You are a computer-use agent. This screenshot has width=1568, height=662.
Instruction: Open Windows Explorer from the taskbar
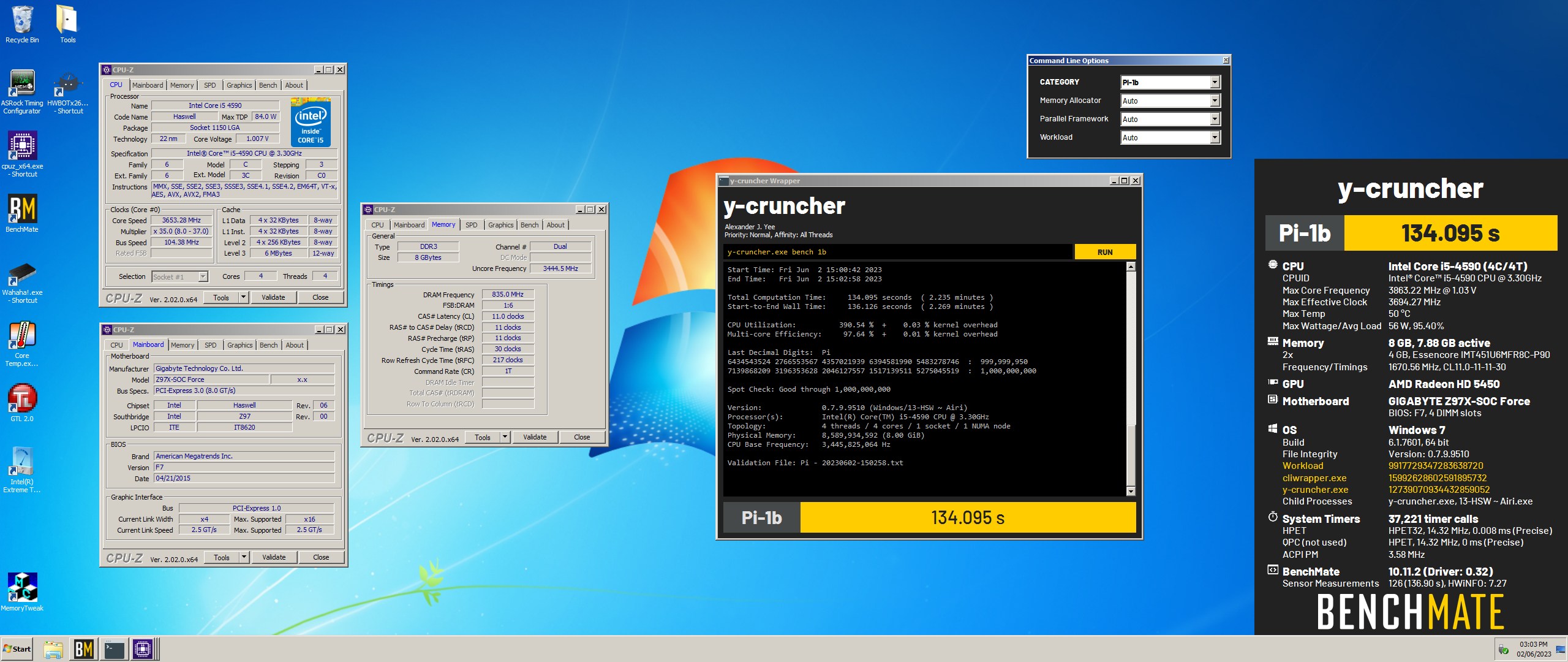click(x=53, y=649)
